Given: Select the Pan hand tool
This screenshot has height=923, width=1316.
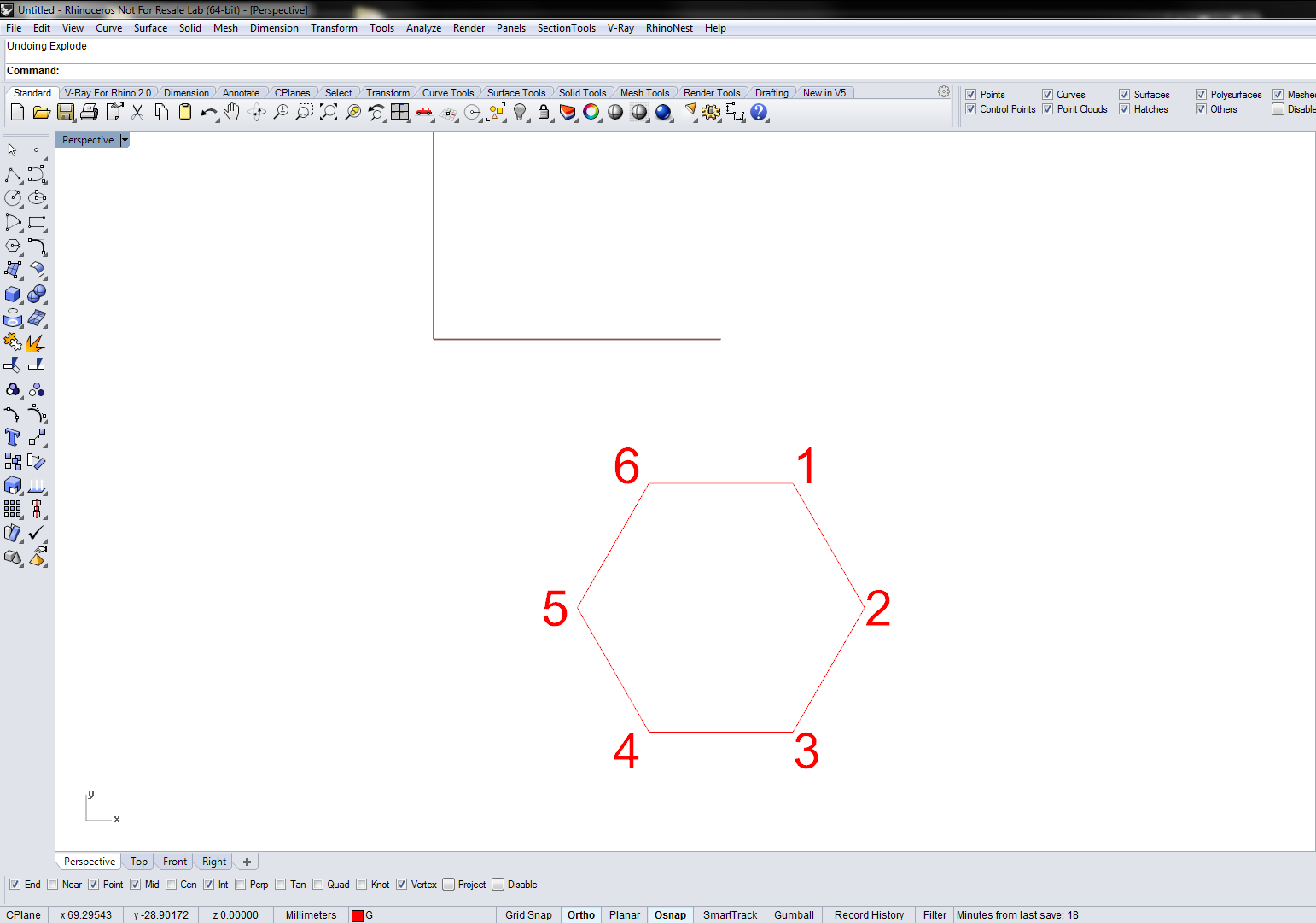Looking at the screenshot, I should point(231,112).
